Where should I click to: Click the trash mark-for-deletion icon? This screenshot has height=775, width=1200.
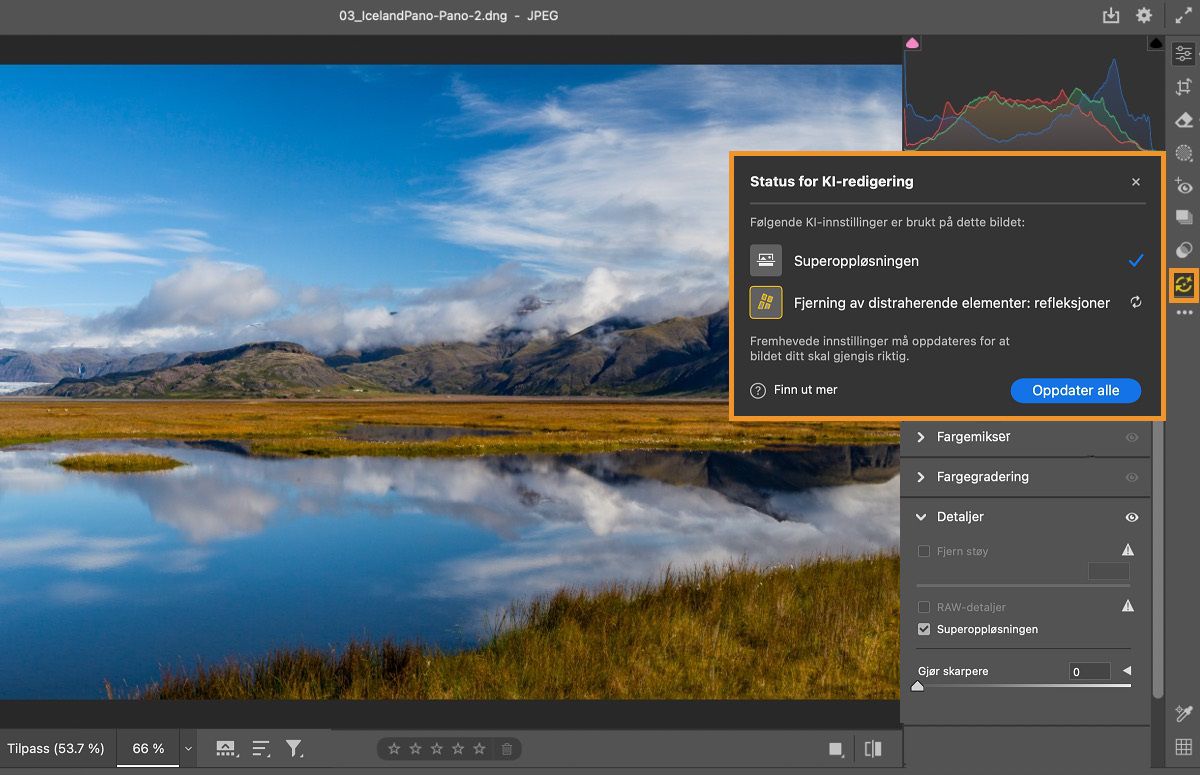[x=507, y=748]
